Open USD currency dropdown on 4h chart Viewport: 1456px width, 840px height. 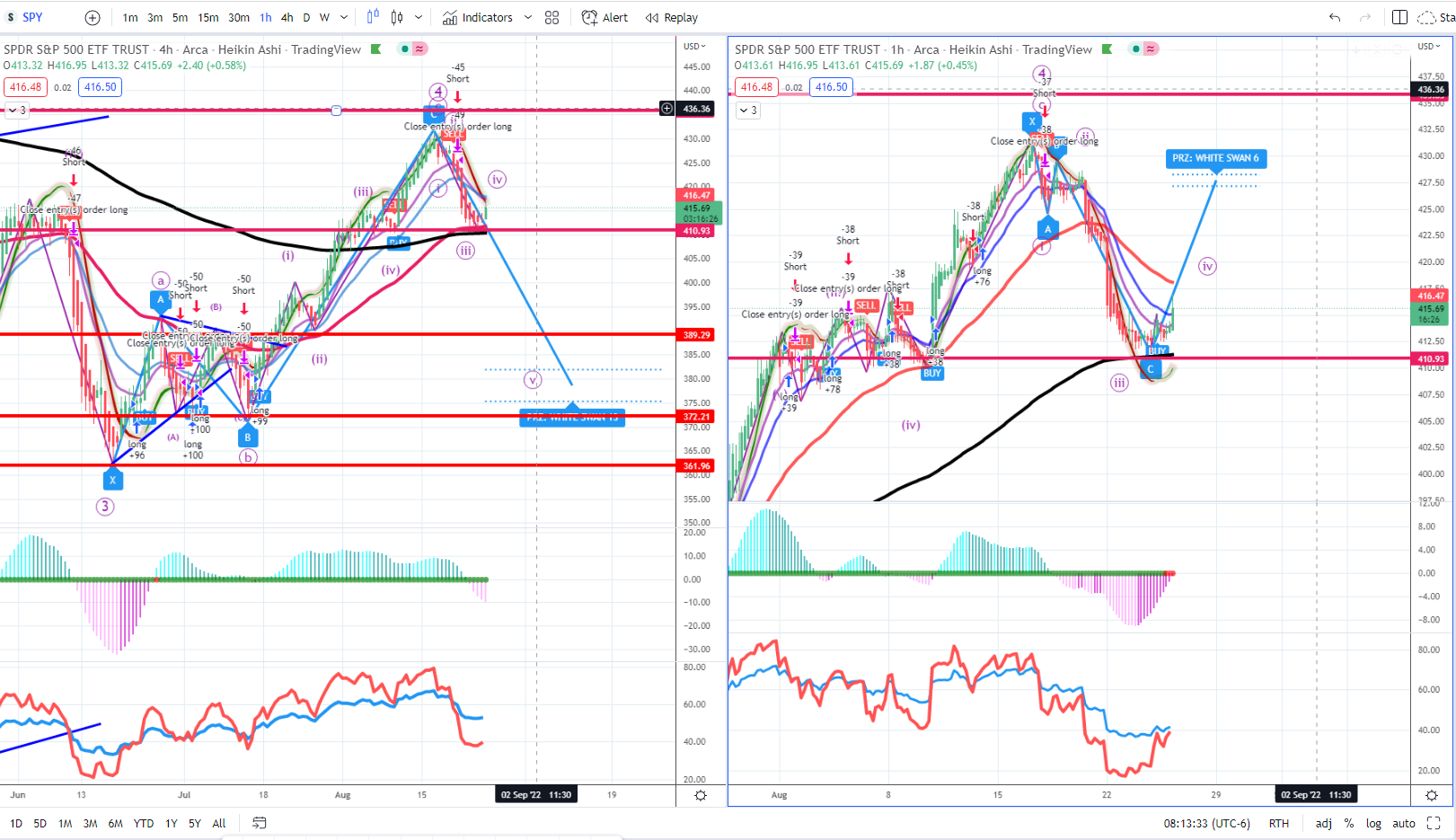coord(695,47)
